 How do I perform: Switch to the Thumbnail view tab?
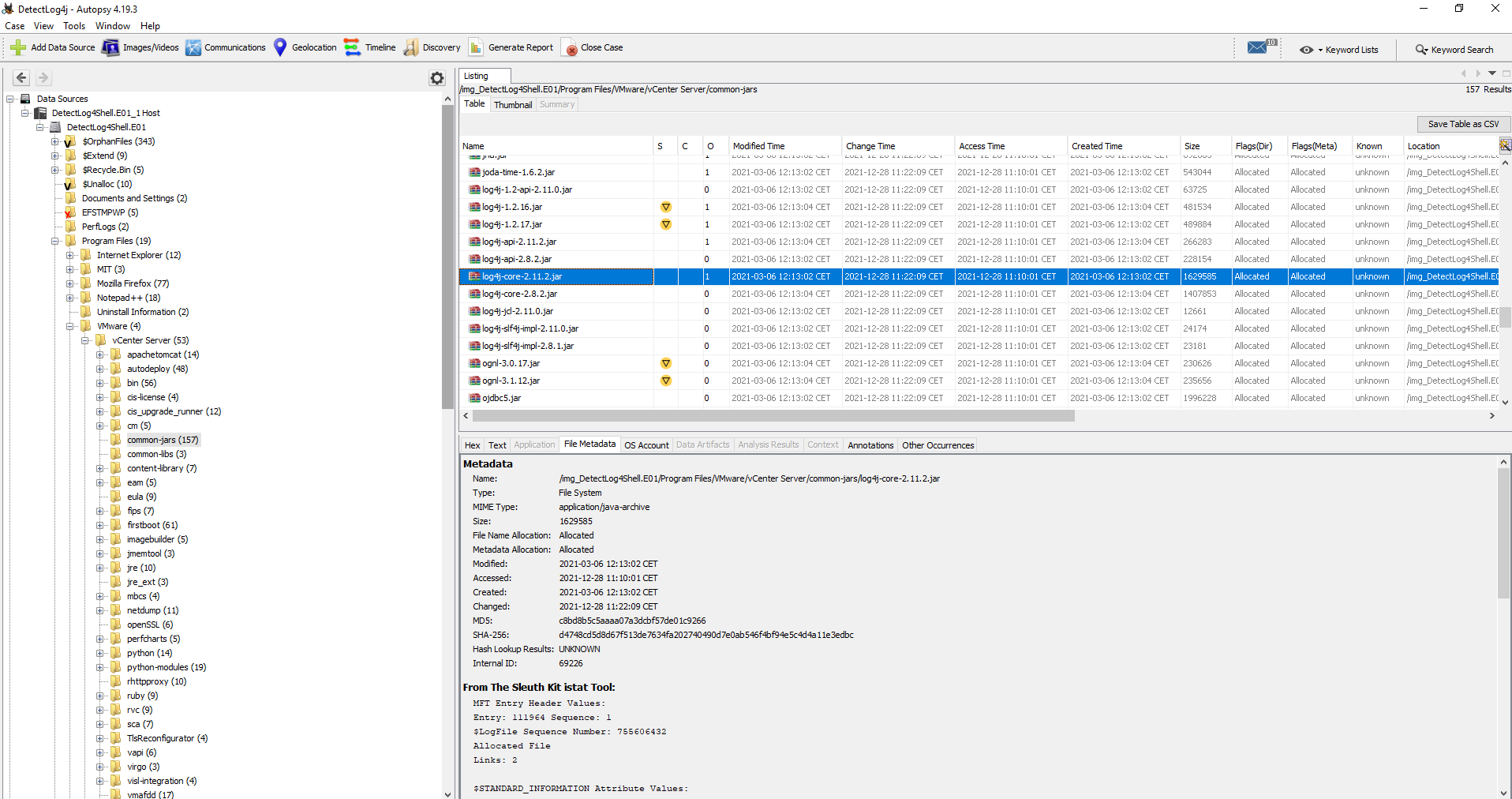click(512, 105)
